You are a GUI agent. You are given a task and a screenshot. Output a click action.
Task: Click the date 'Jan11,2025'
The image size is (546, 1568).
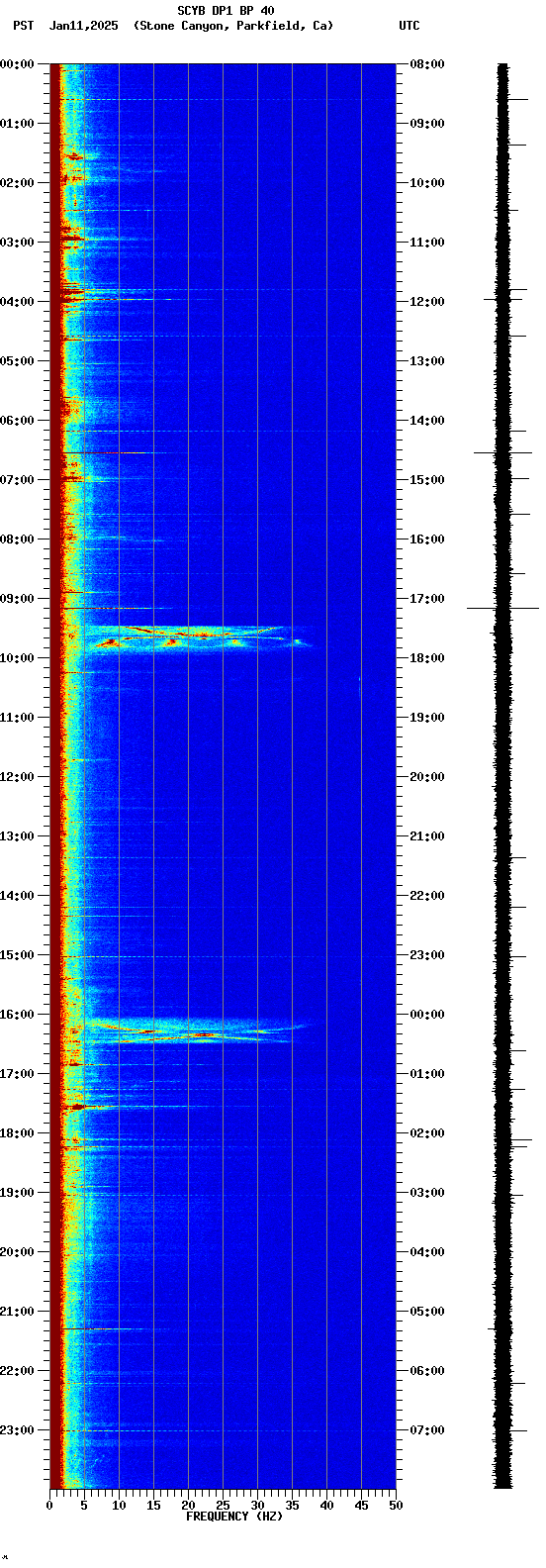pyautogui.click(x=84, y=26)
